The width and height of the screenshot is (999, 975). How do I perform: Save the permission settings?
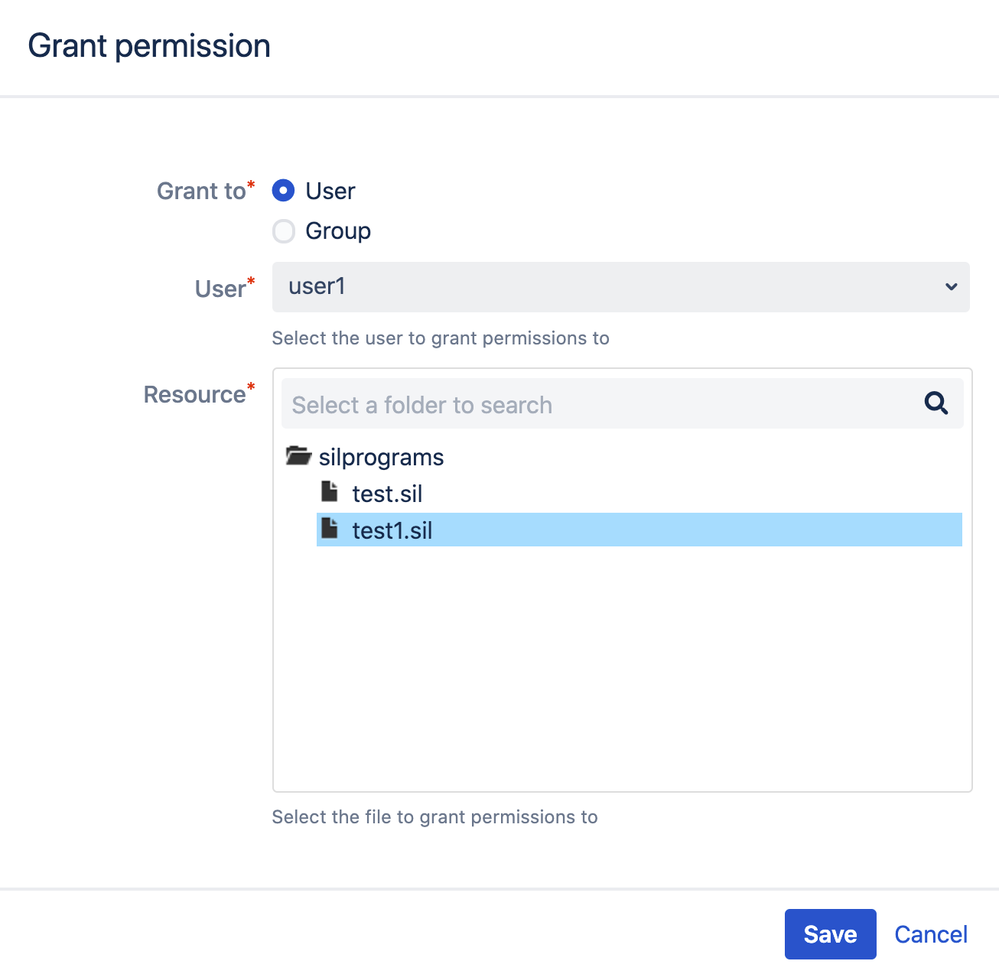pos(830,934)
